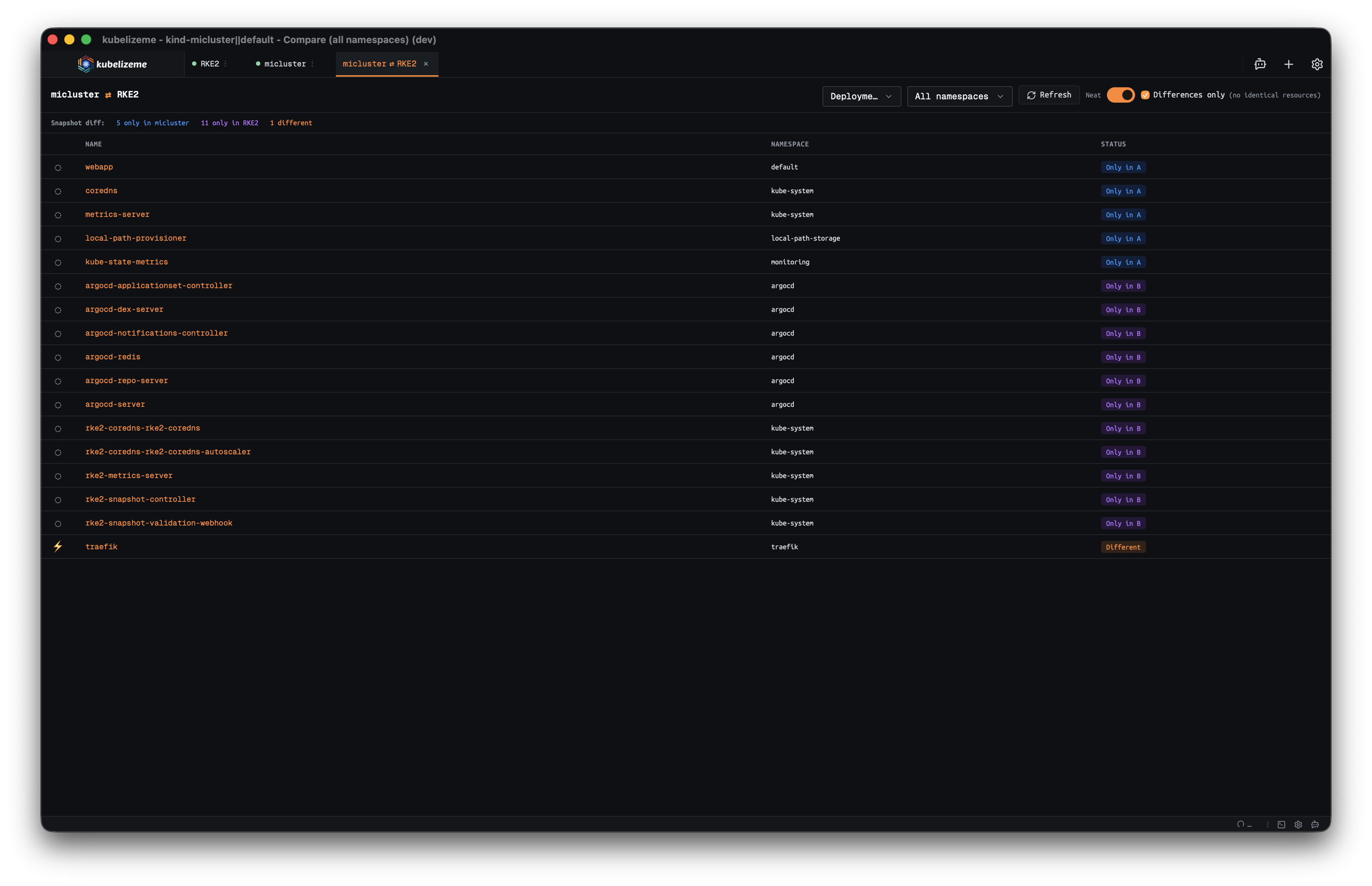Switch to the micluster tab

(285, 64)
